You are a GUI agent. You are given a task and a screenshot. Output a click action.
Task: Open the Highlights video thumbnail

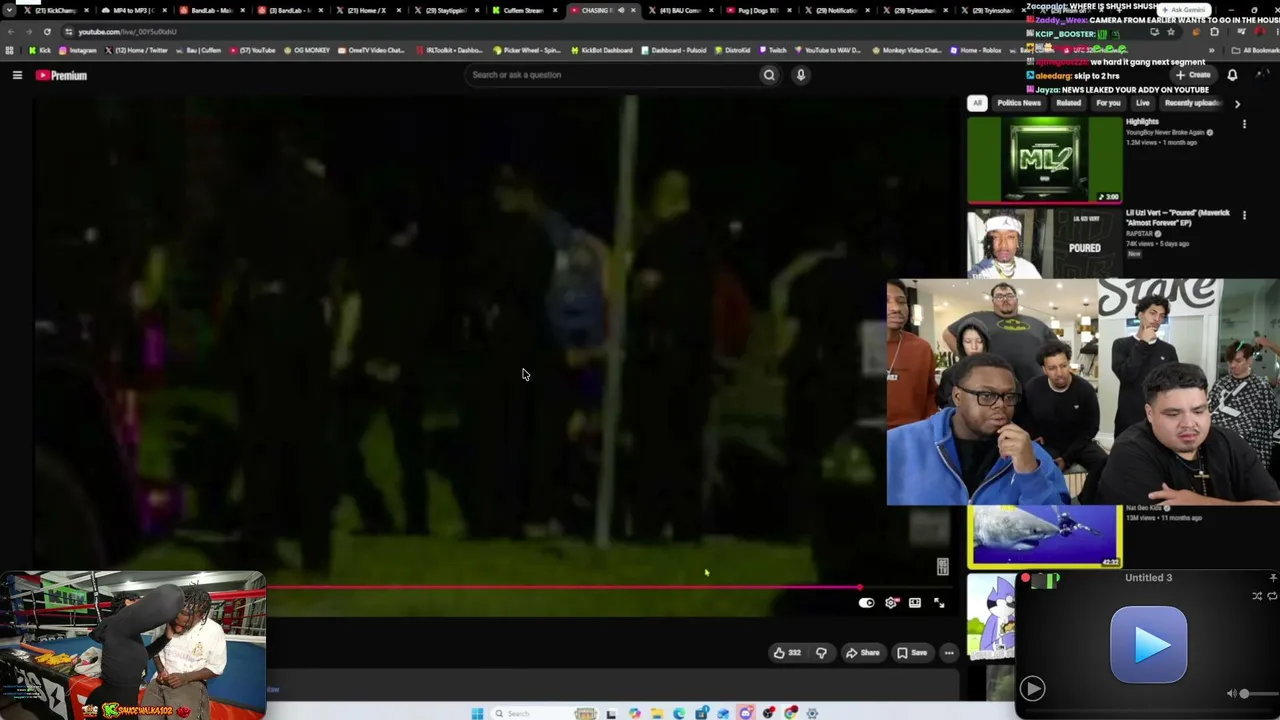(1045, 160)
